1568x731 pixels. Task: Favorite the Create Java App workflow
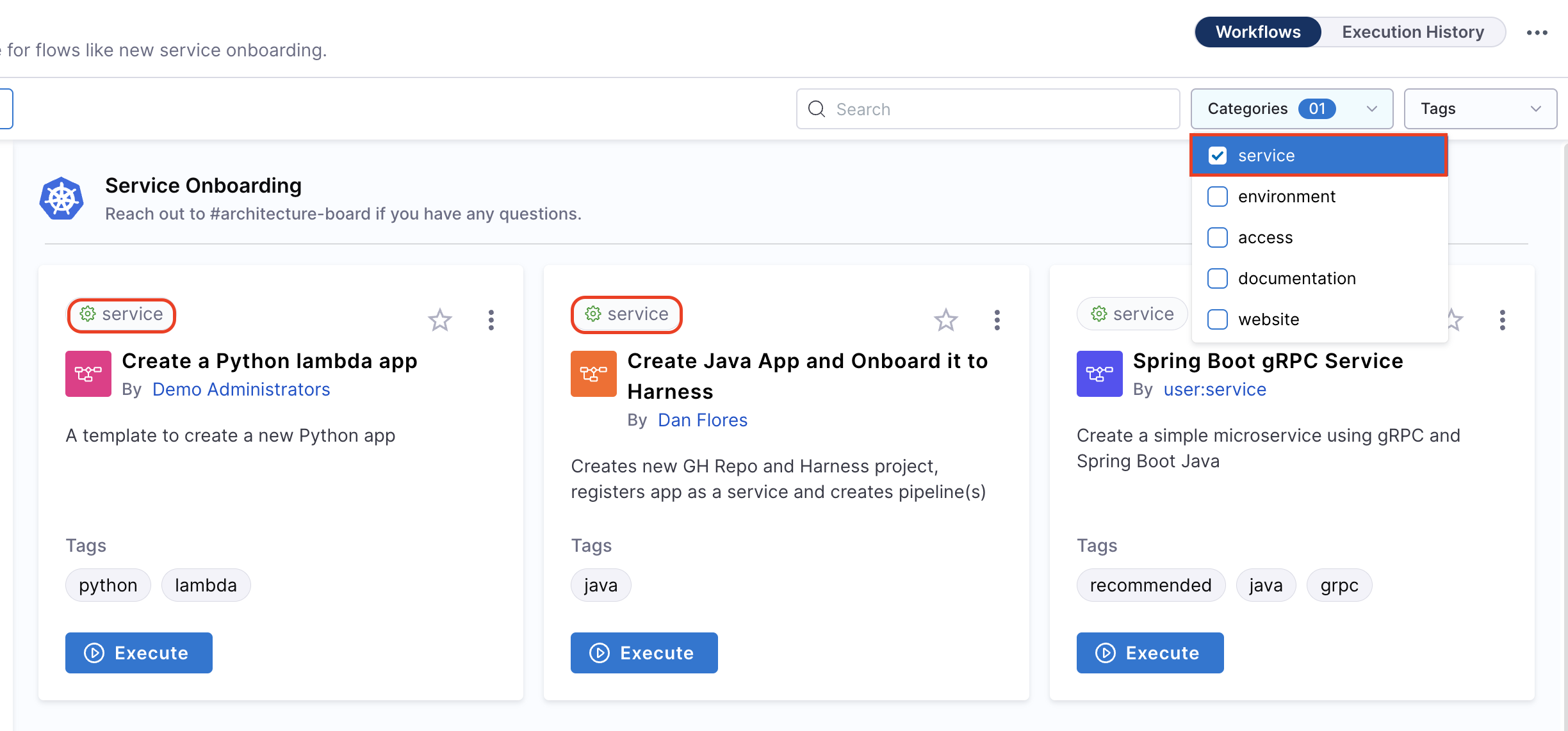point(945,319)
